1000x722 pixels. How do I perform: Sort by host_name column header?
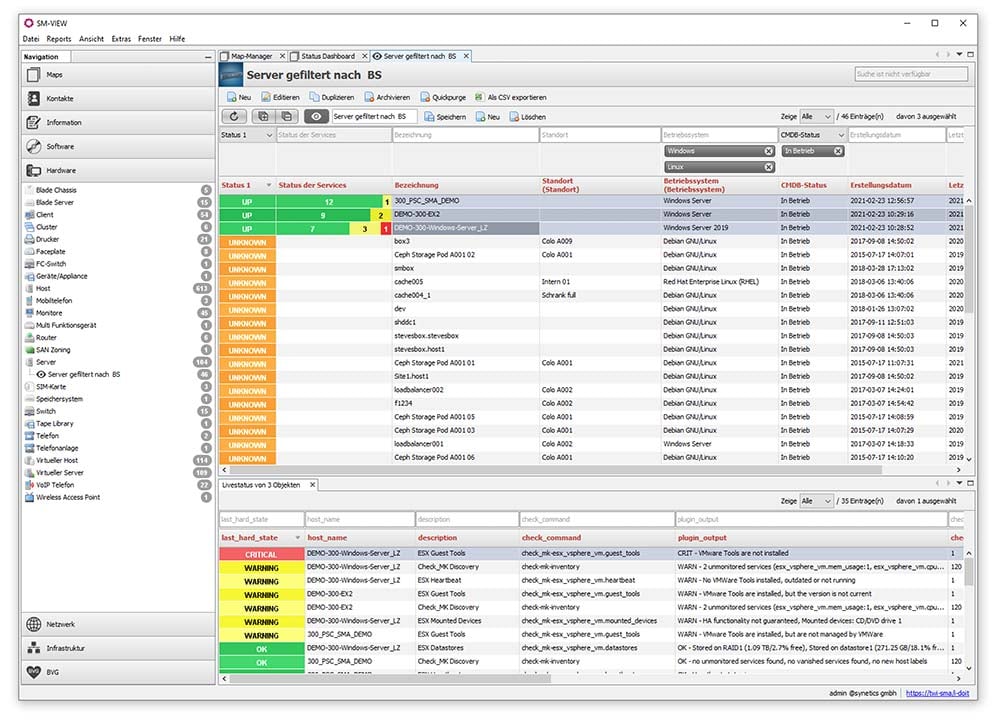(327, 538)
